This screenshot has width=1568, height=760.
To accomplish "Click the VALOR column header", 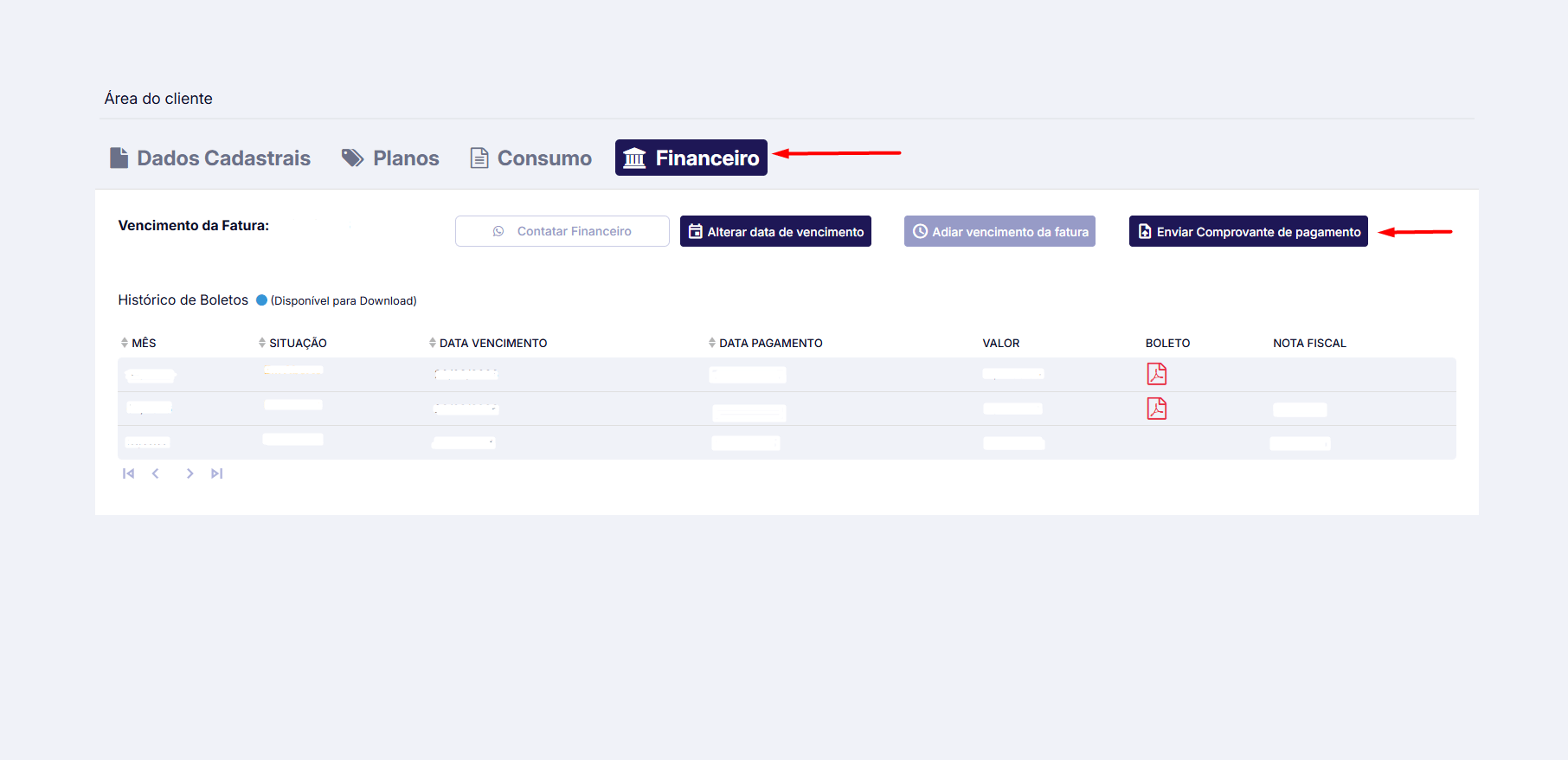I will [1000, 343].
